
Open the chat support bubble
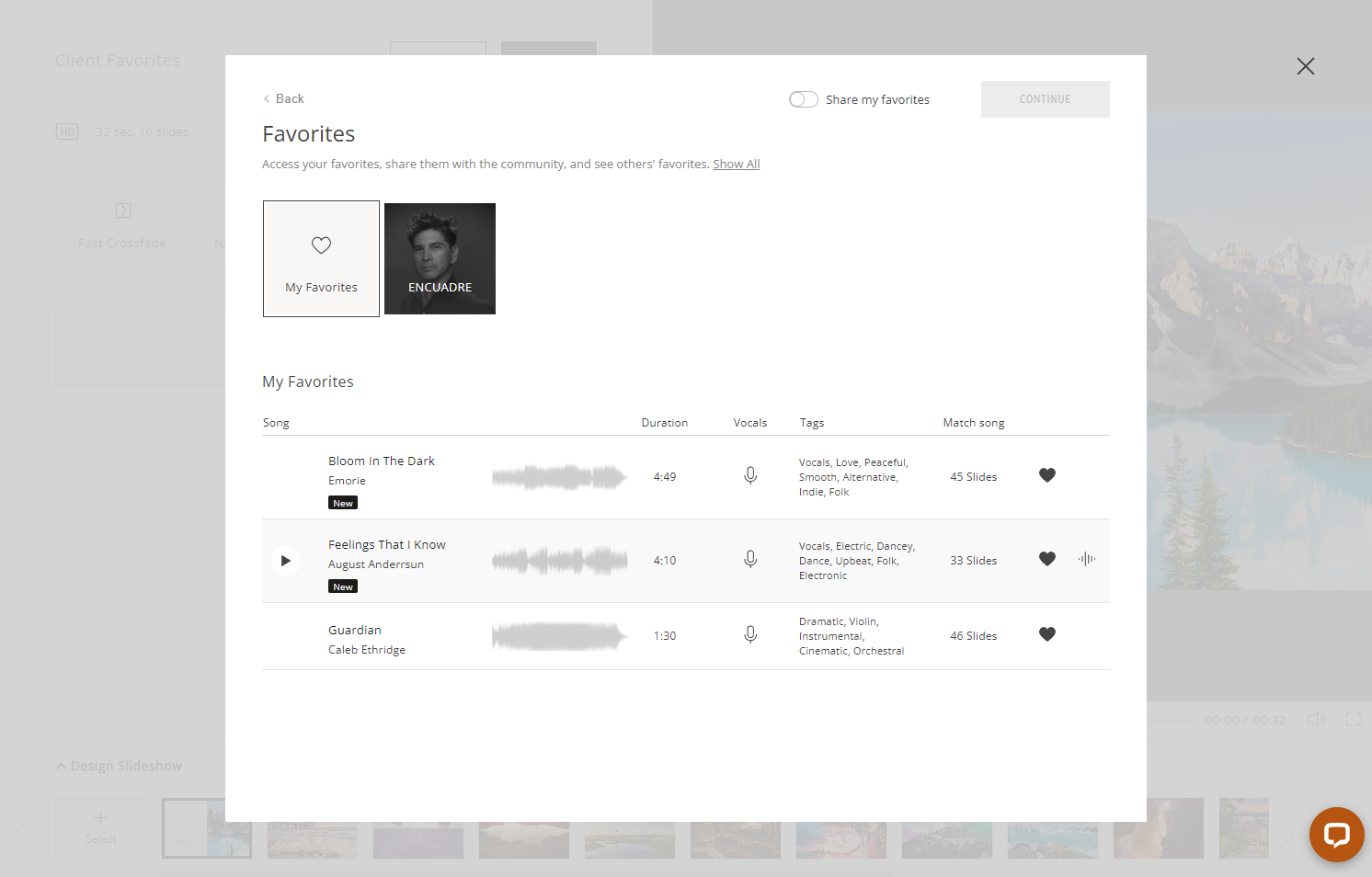pos(1336,835)
